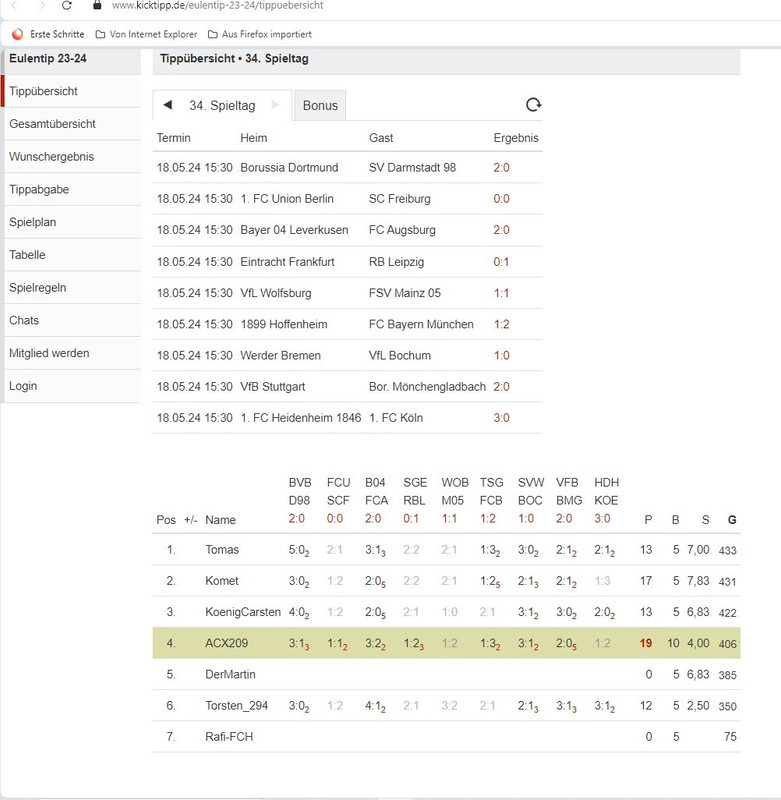The height and width of the screenshot is (800, 781).
Task: Open Erste Schritte bookmark
Action: pos(48,34)
